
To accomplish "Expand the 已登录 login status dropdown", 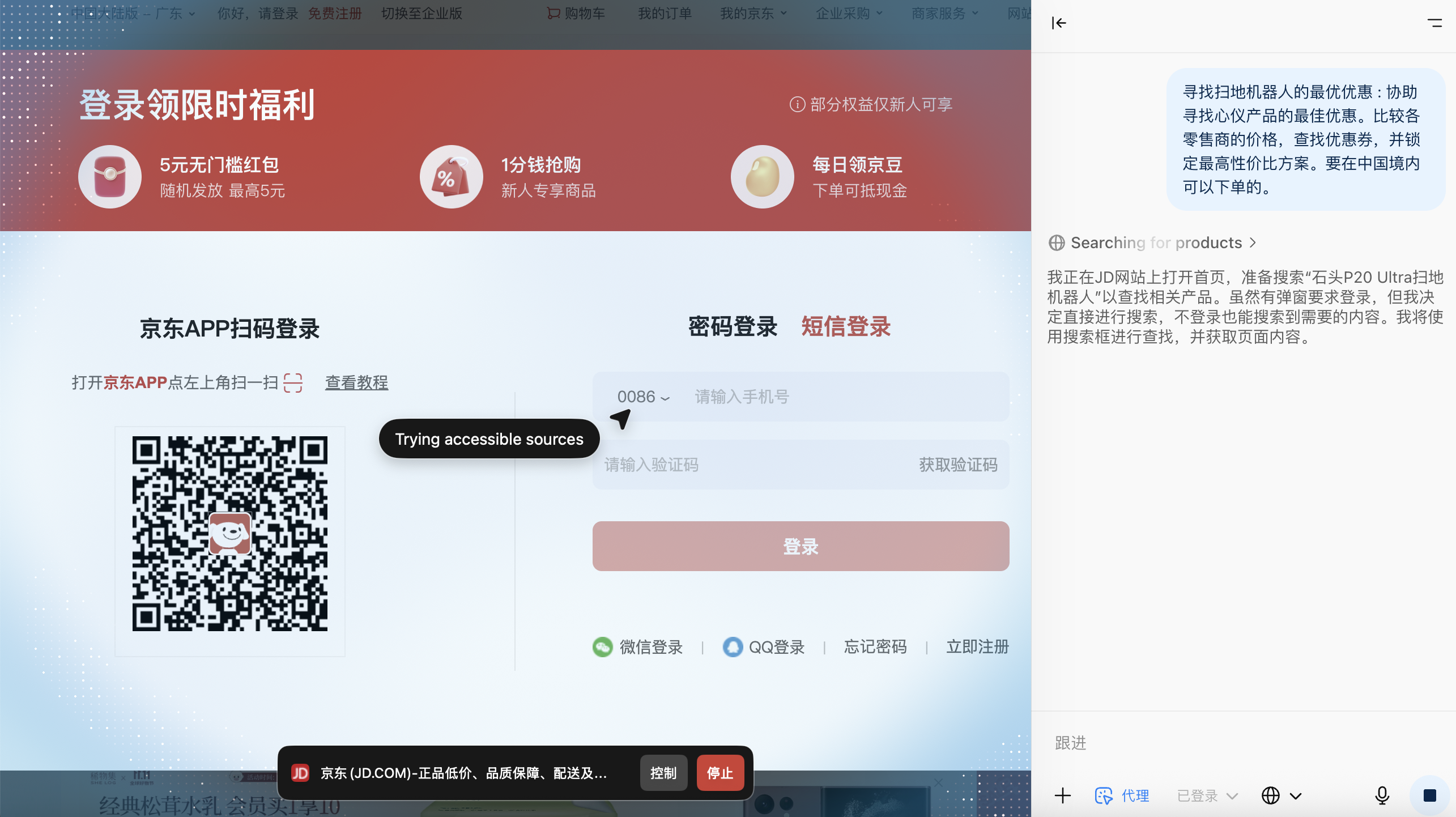I will pos(1207,795).
